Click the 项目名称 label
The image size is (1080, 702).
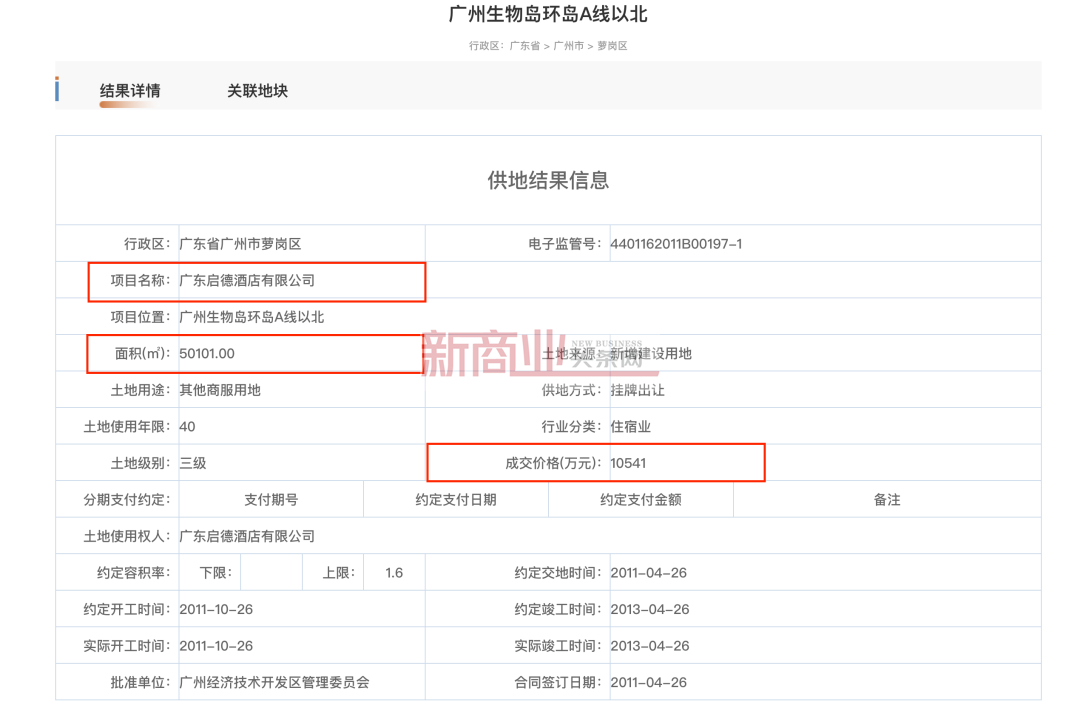pyautogui.click(x=141, y=280)
